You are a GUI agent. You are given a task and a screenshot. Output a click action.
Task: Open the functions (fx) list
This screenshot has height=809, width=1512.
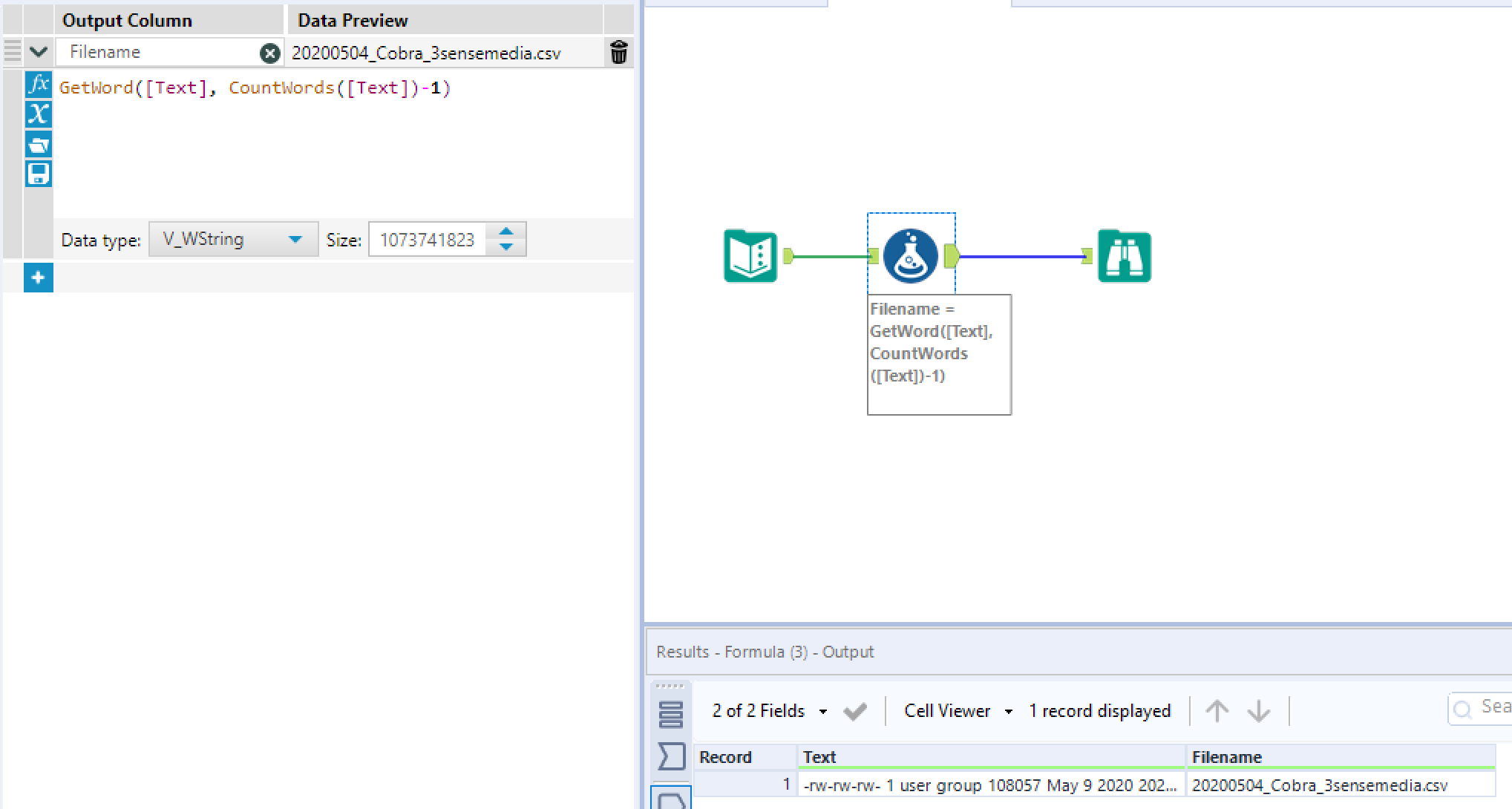click(x=38, y=85)
